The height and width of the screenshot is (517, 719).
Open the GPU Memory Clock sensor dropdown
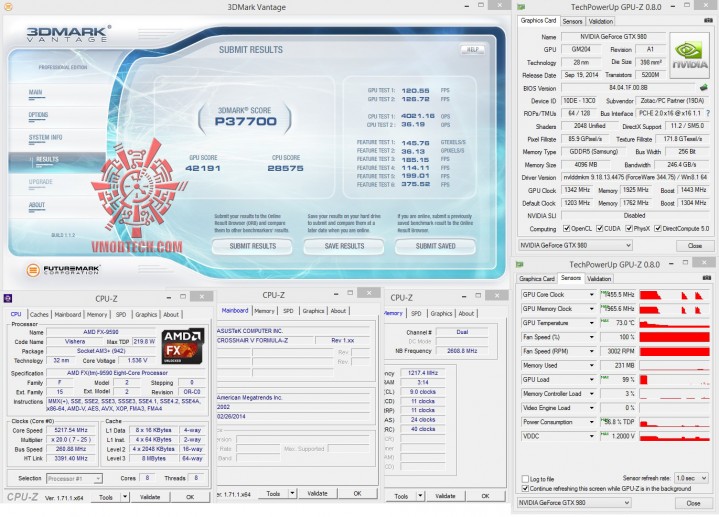(x=592, y=309)
